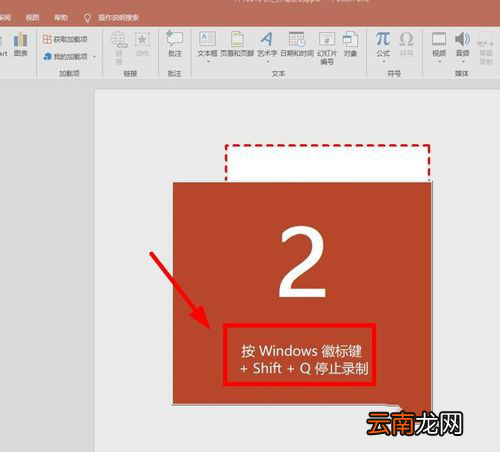Viewport: 500px width, 452px height.
Task: Insert a chart with the 图表 icon
Action: coord(20,44)
